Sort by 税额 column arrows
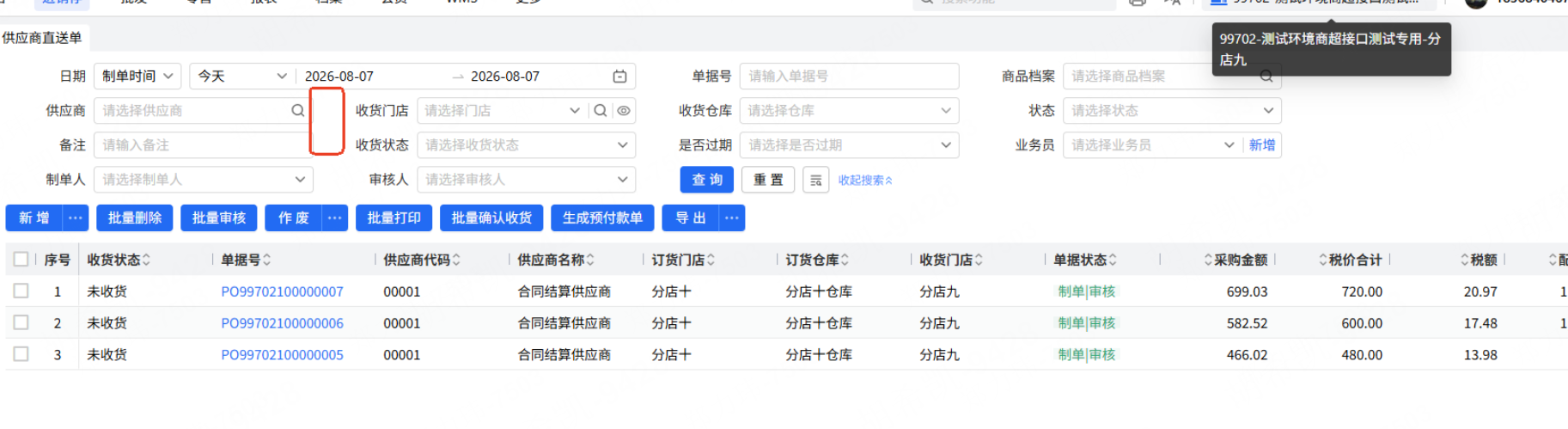Image resolution: width=1568 pixels, height=429 pixels. [1465, 260]
